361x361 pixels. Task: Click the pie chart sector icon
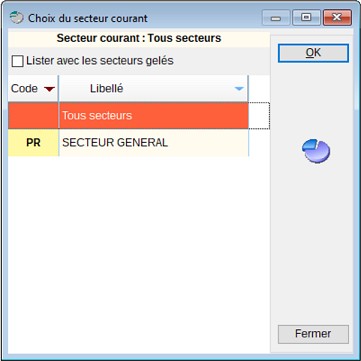click(x=316, y=151)
